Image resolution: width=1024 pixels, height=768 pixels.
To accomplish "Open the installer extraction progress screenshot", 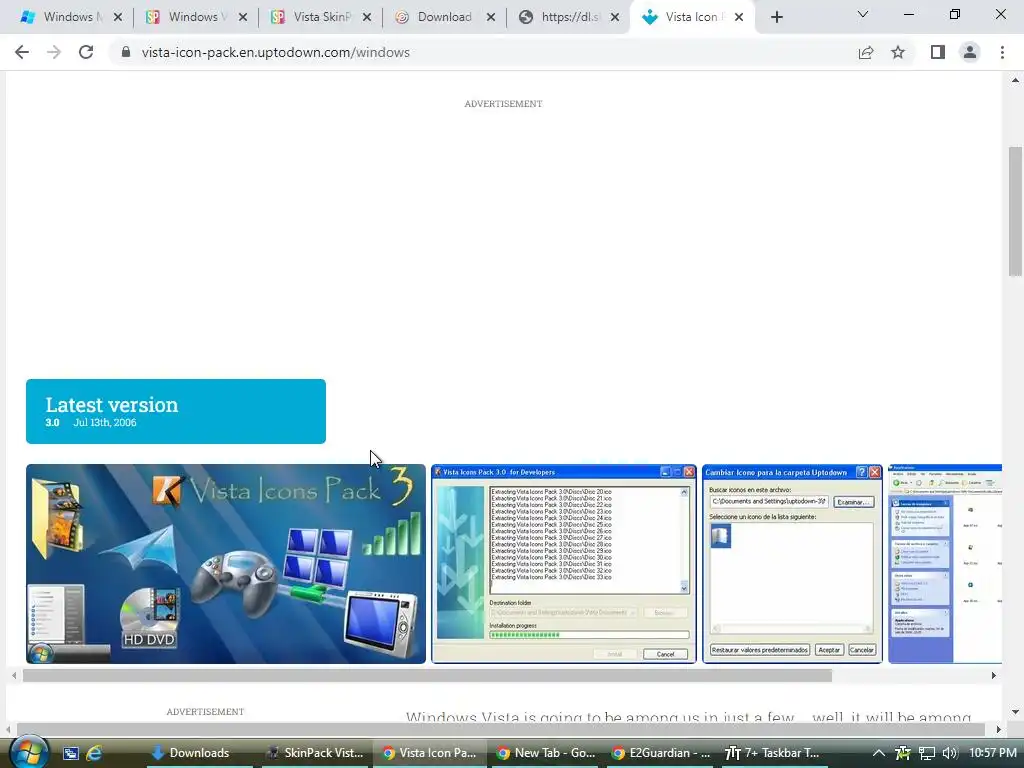I will 564,564.
